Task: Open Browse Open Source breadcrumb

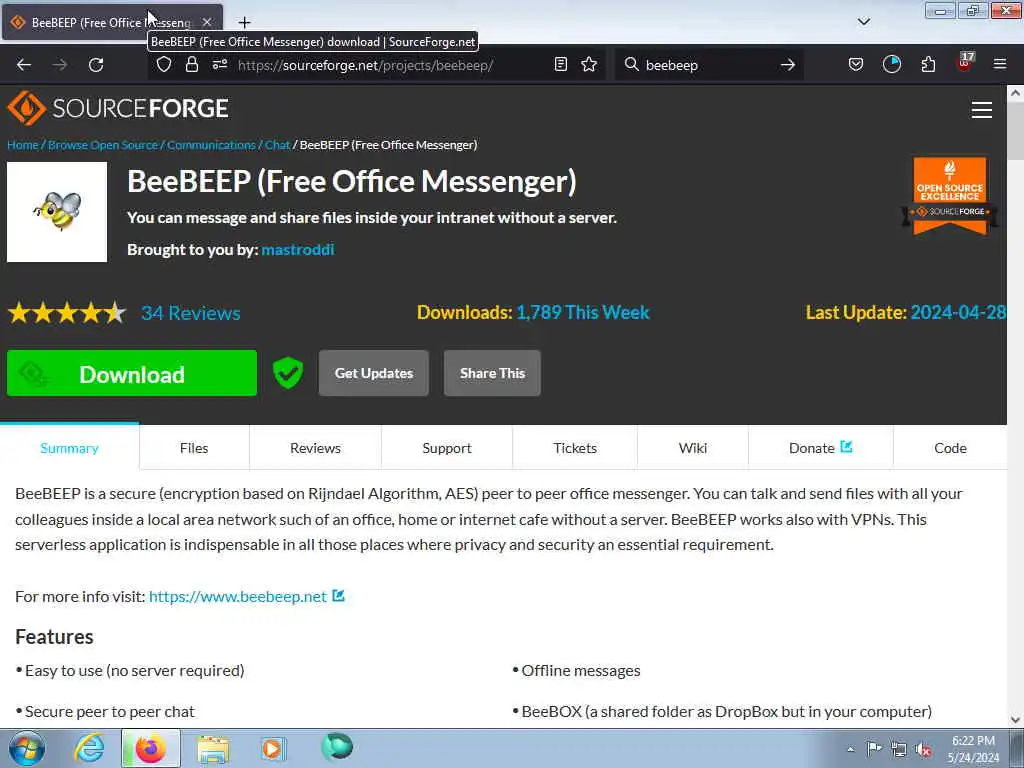Action: 103,145
